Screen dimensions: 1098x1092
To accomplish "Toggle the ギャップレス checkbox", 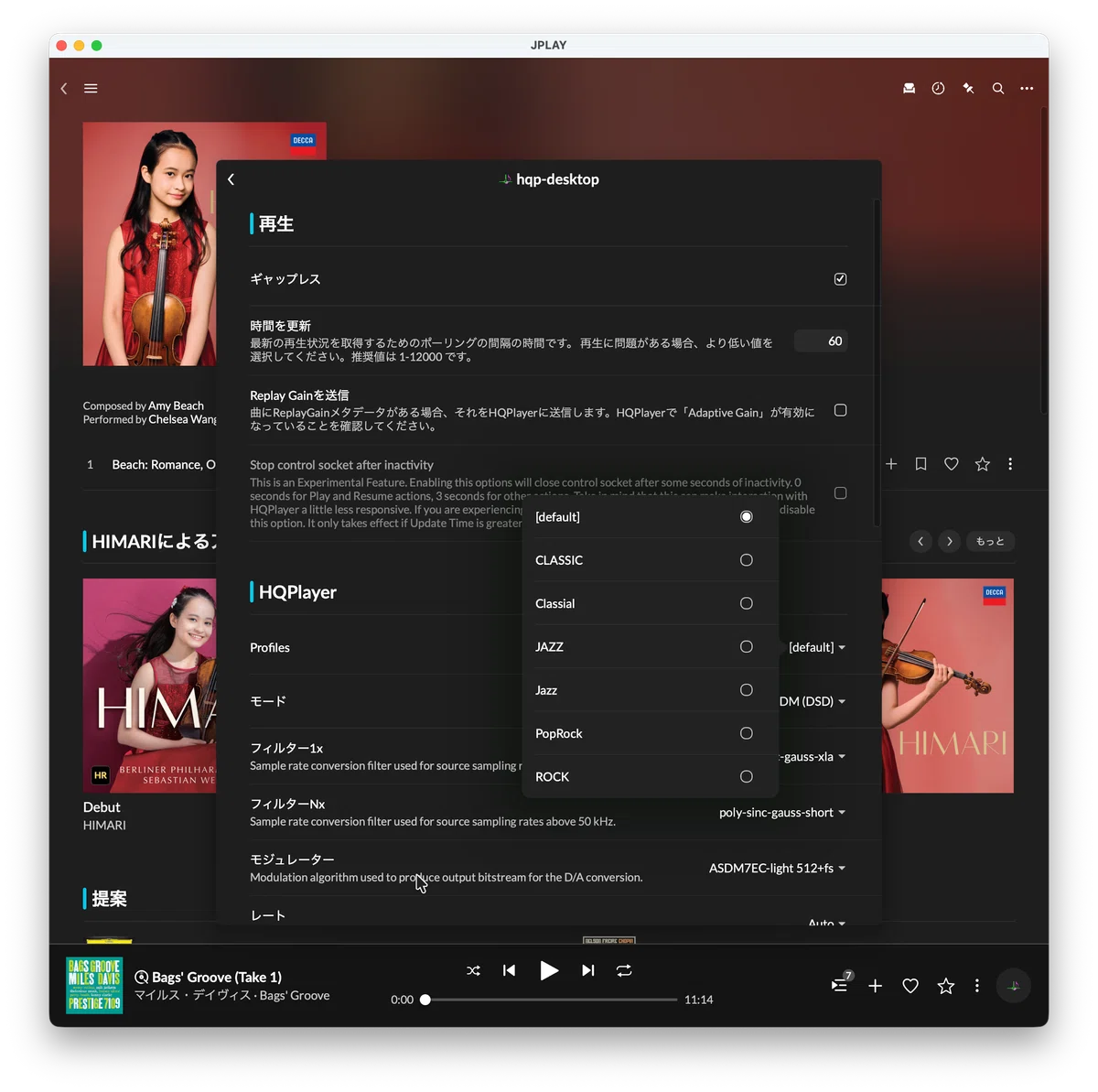I will coord(840,278).
